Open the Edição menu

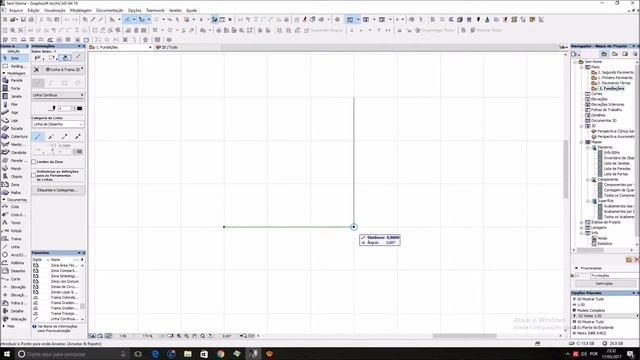pyautogui.click(x=33, y=10)
